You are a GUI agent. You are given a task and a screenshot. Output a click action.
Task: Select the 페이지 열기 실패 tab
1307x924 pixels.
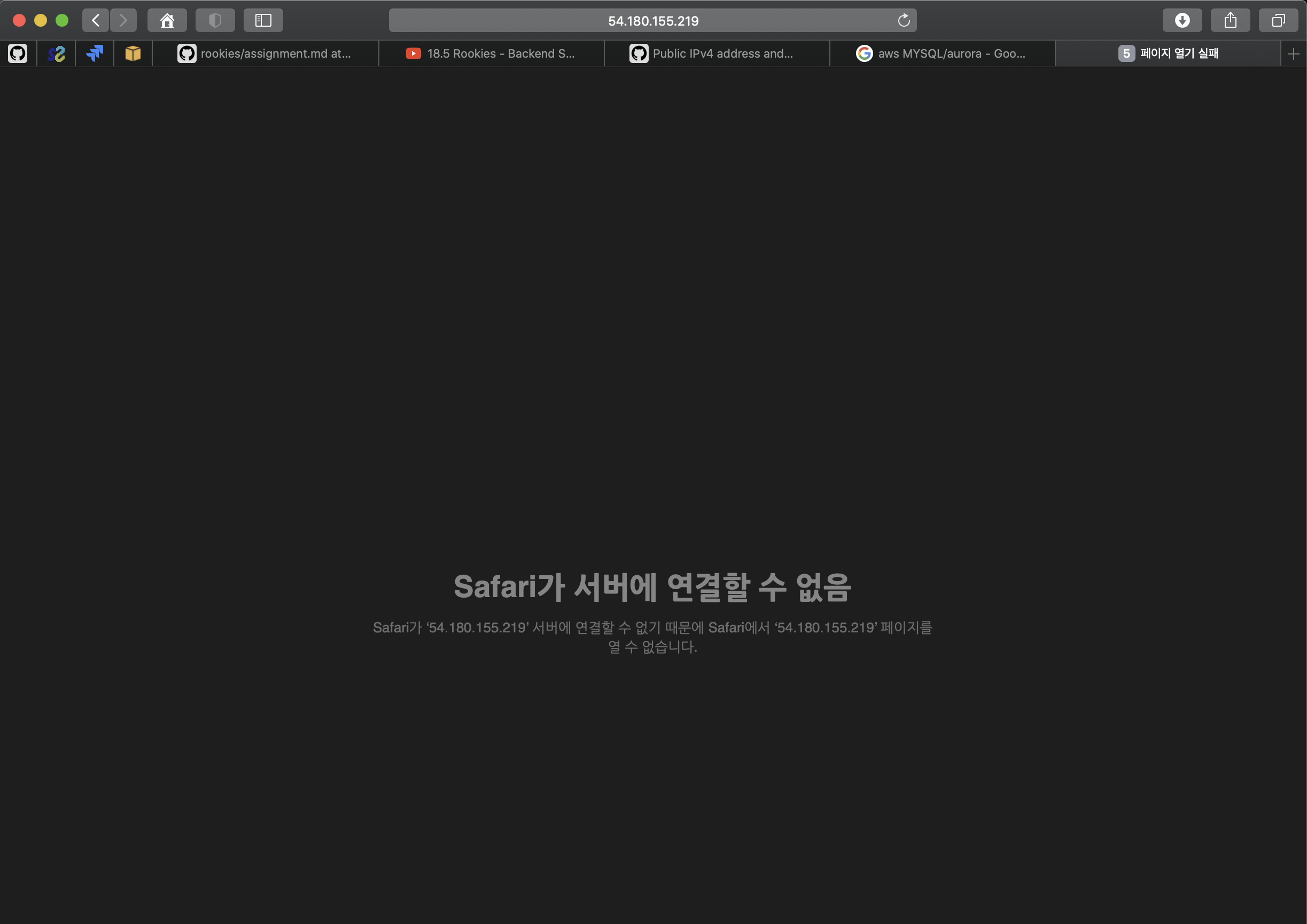click(1167, 53)
